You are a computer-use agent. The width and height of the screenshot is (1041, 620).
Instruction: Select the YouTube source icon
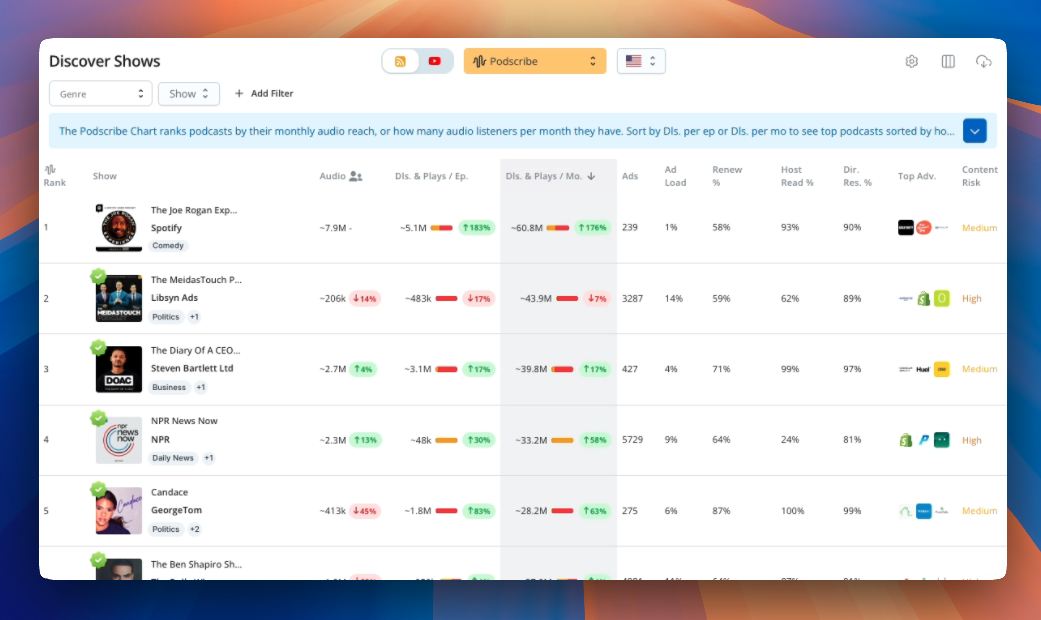(434, 61)
